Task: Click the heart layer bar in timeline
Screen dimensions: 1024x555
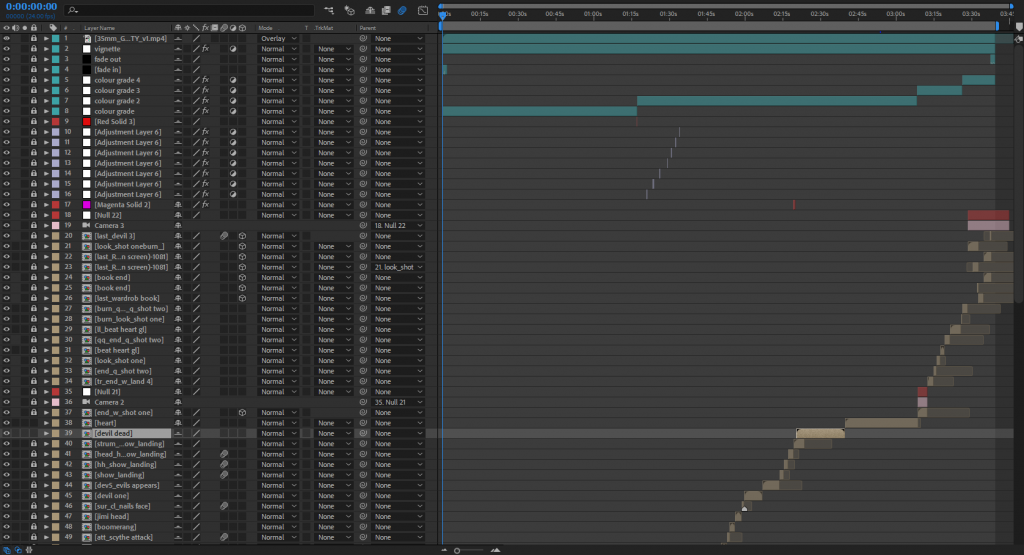Action: coord(882,423)
